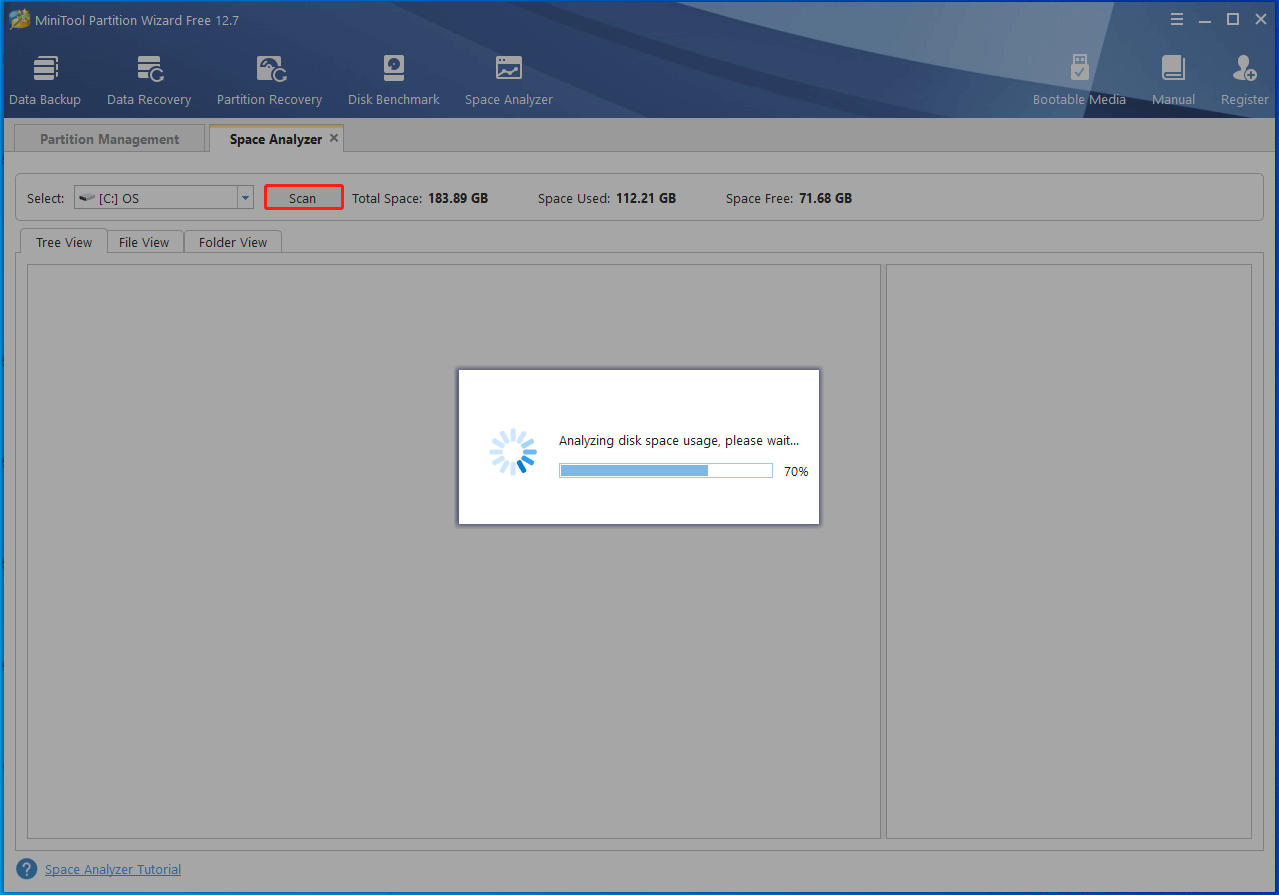Launch Data Recovery from the toolbar
The image size is (1279, 895).
[149, 80]
